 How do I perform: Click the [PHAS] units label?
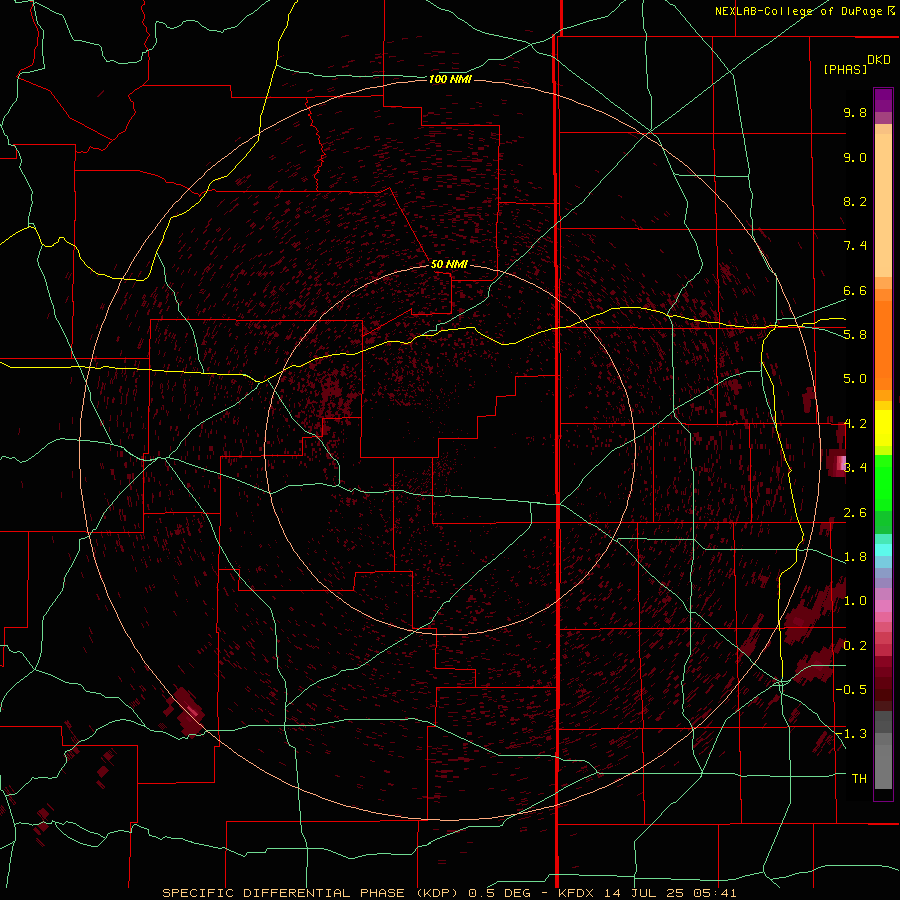click(845, 70)
